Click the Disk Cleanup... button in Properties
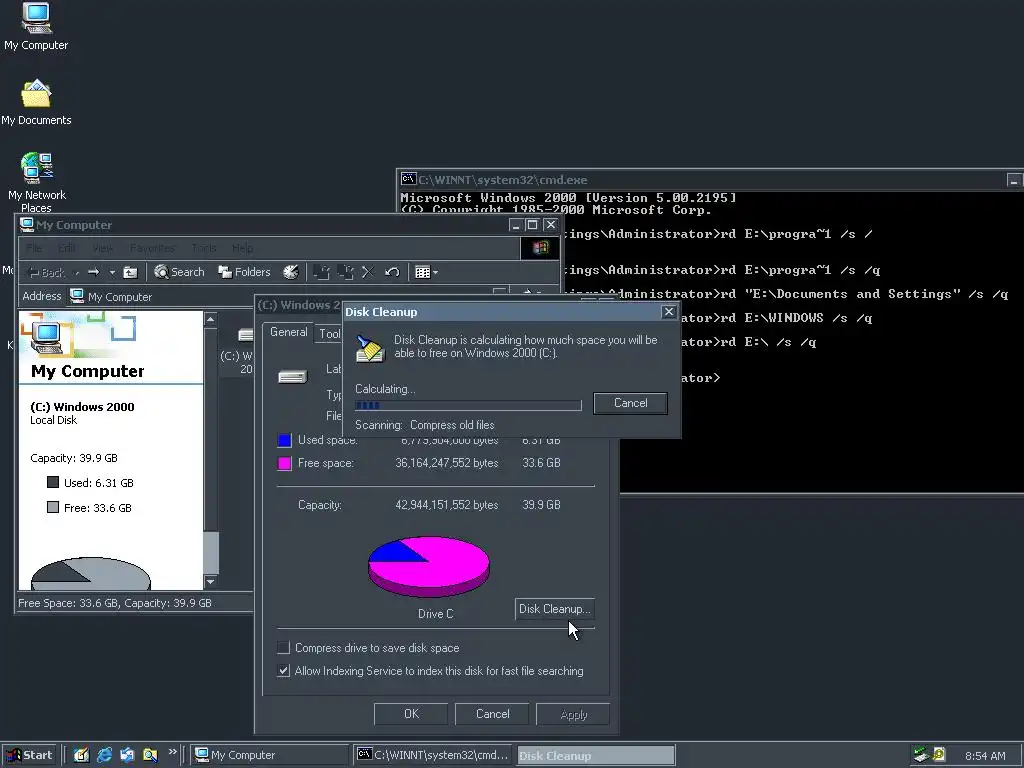The width and height of the screenshot is (1024, 768). pos(554,609)
